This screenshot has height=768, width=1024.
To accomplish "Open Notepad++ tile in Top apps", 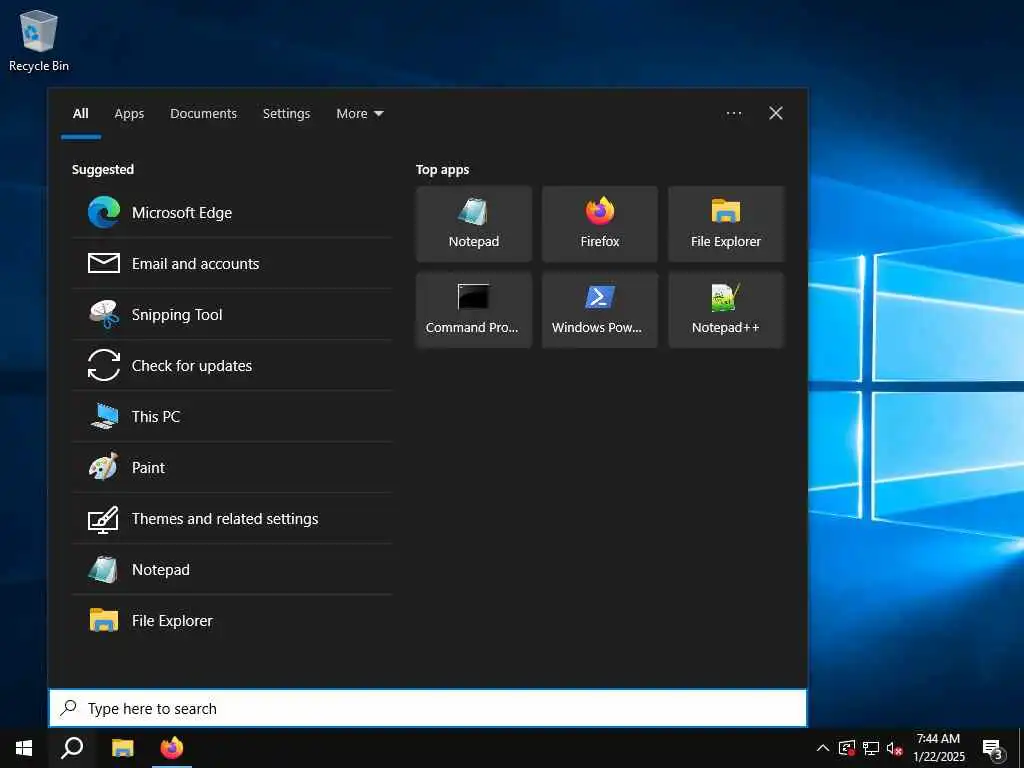I will tap(726, 310).
